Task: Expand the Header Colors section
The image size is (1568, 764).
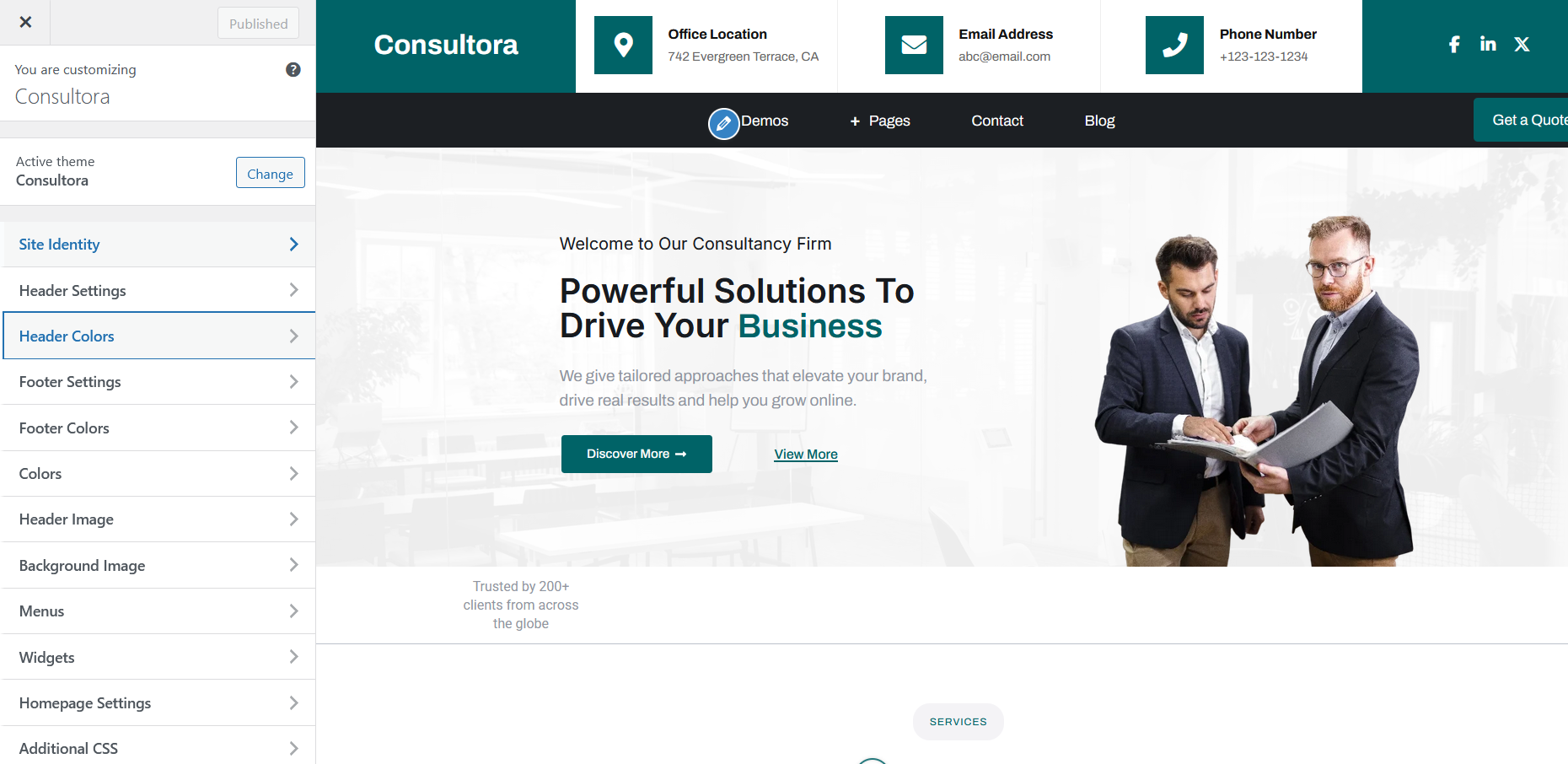Action: (158, 336)
